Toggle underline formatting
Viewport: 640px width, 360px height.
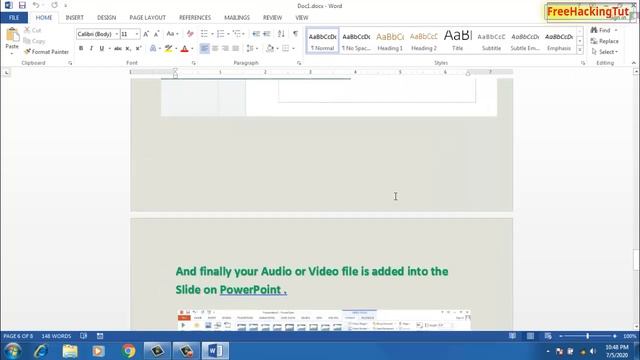[102, 48]
